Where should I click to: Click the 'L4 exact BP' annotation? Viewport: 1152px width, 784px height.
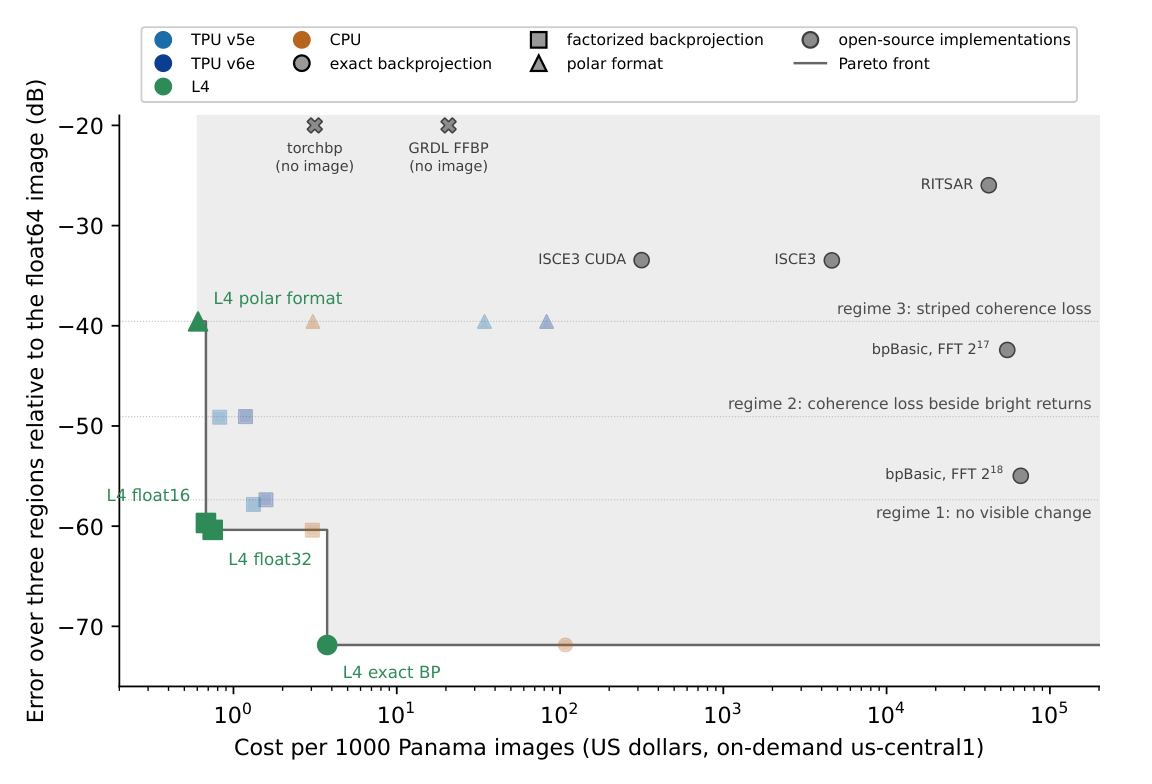click(392, 672)
